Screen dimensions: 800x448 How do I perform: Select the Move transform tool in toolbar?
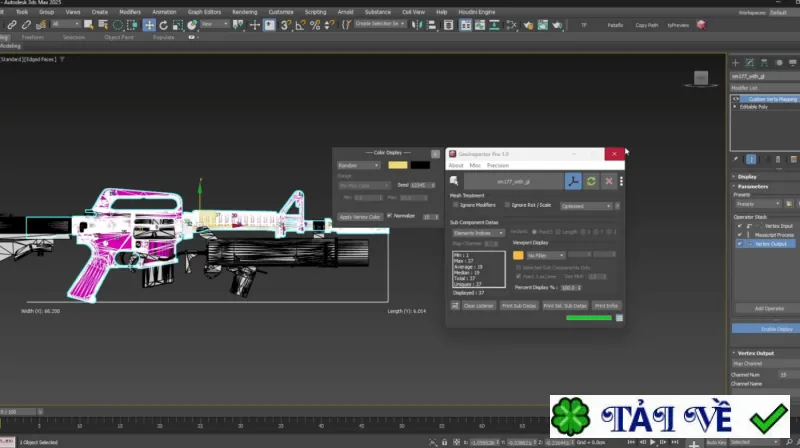tap(149, 25)
